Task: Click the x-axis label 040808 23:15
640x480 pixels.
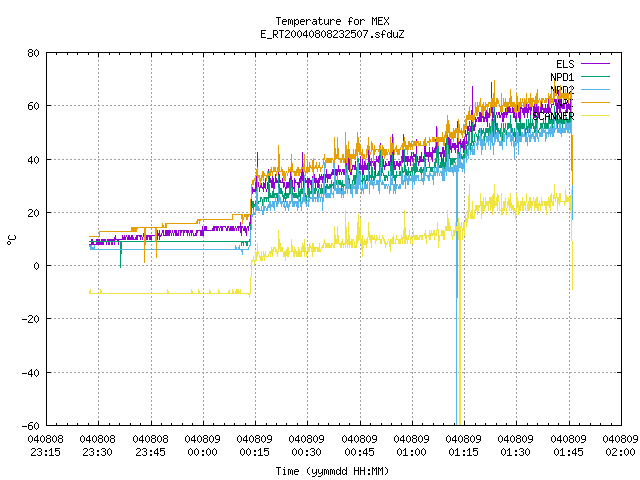Action: click(x=46, y=446)
